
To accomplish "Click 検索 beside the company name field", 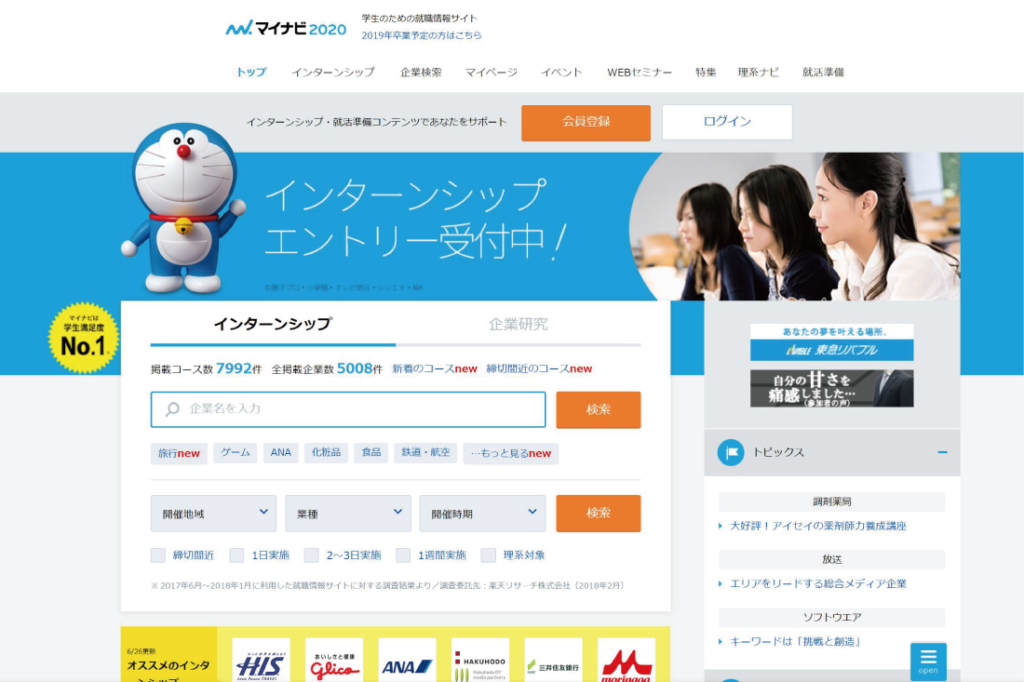I will 598,410.
